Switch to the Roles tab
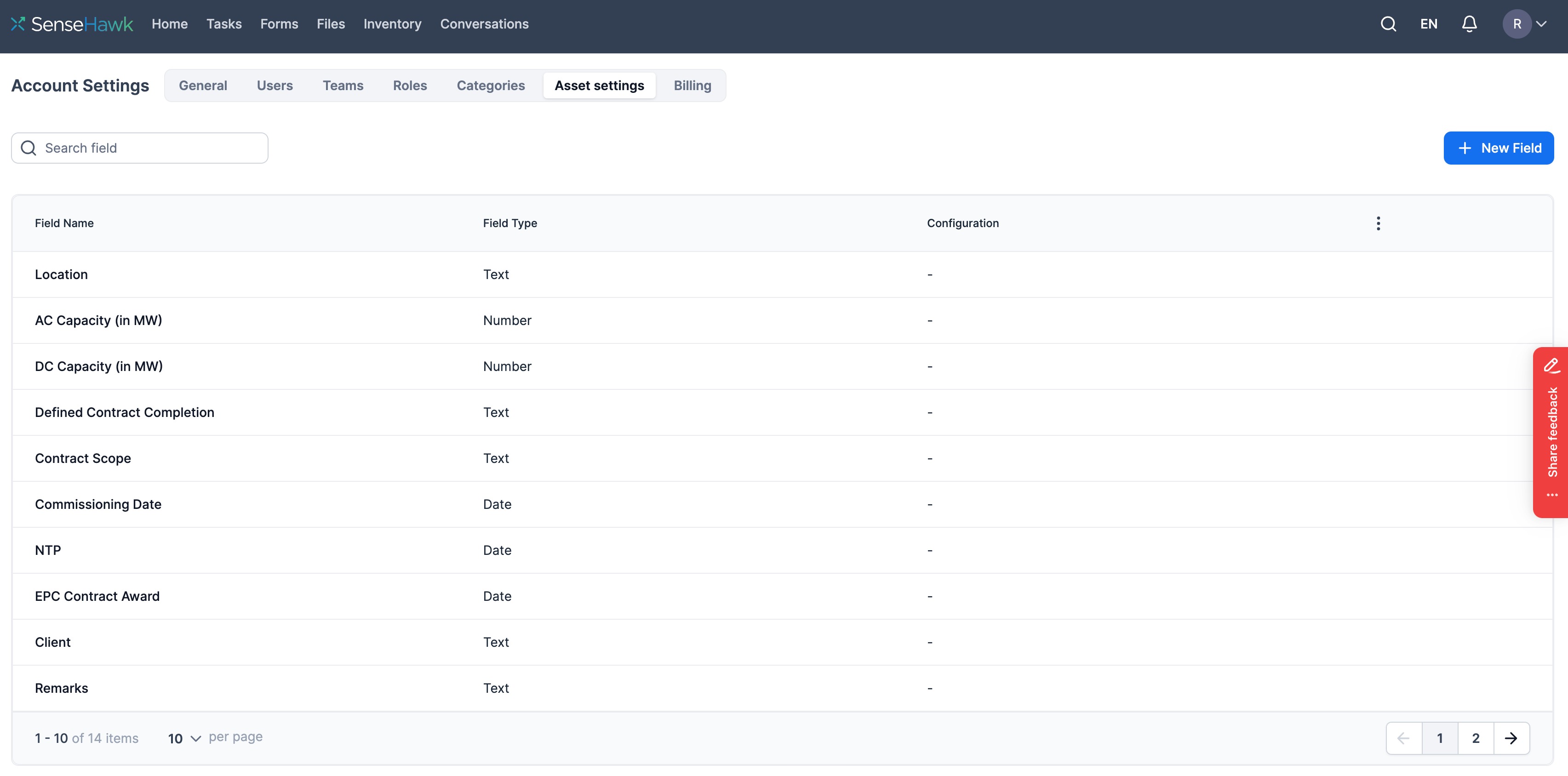Viewport: 1568px width, 776px height. 410,85
